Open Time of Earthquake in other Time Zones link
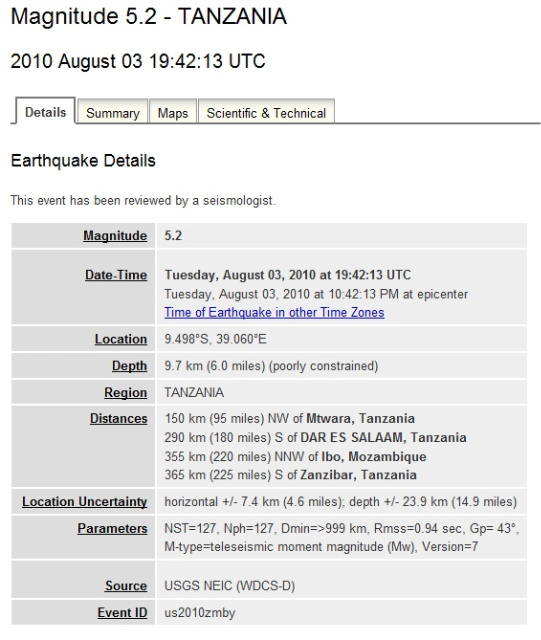The image size is (541, 640). [274, 312]
